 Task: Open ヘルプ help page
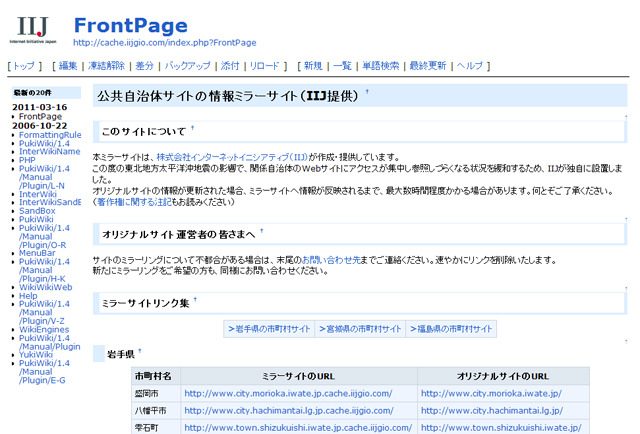[469, 66]
